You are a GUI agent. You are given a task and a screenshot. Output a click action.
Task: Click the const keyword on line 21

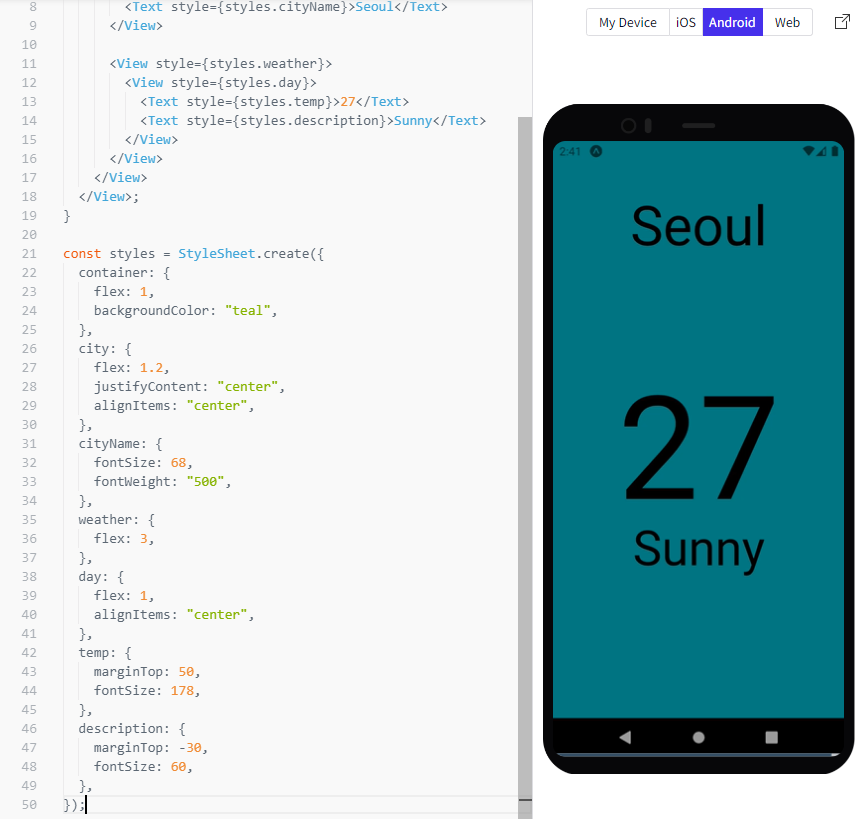tap(82, 254)
